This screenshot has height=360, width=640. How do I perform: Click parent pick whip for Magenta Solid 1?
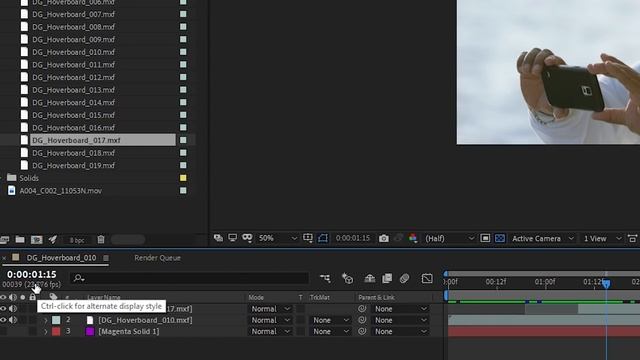(362, 331)
